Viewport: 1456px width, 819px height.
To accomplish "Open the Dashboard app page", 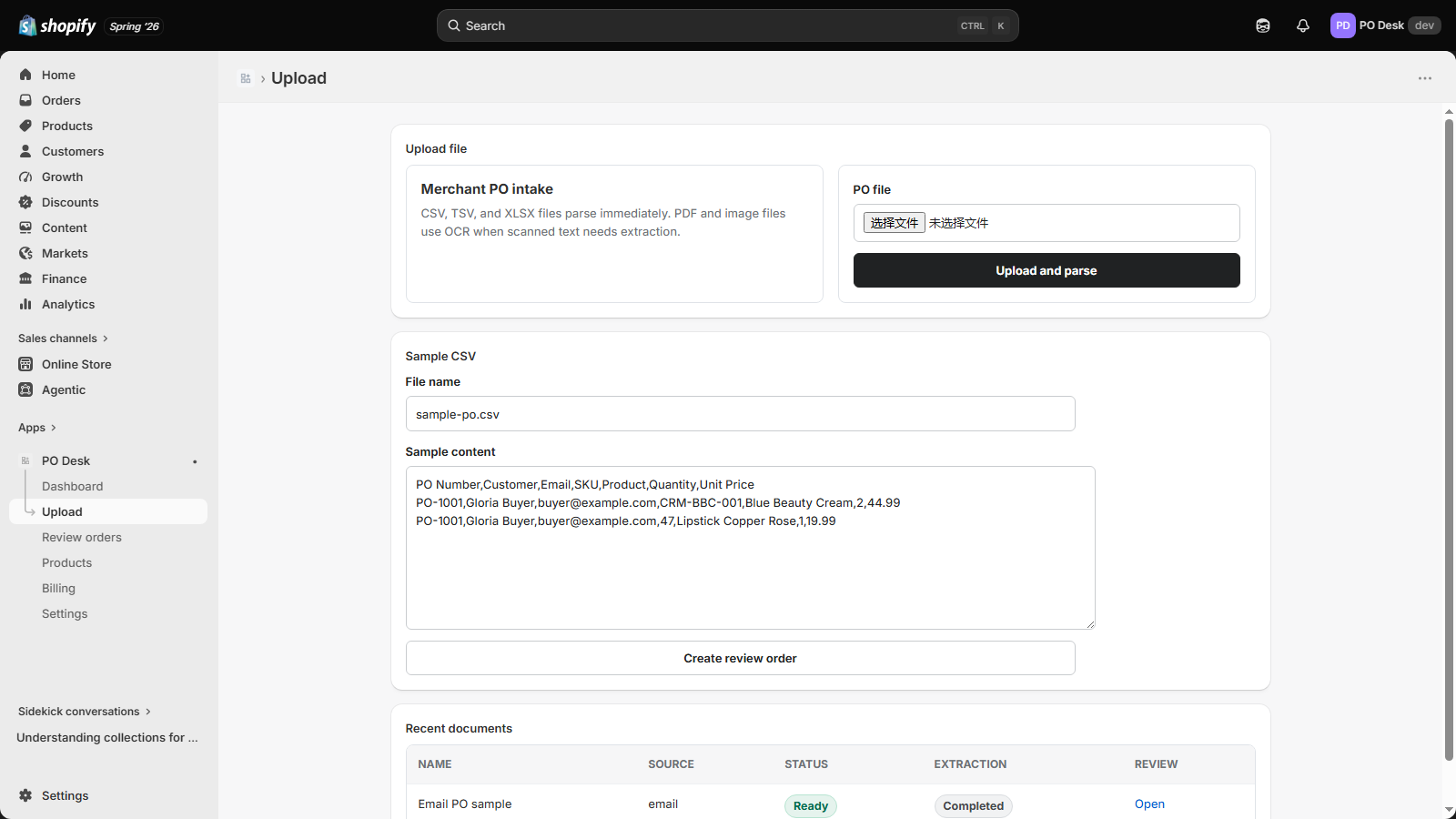I will [x=72, y=486].
